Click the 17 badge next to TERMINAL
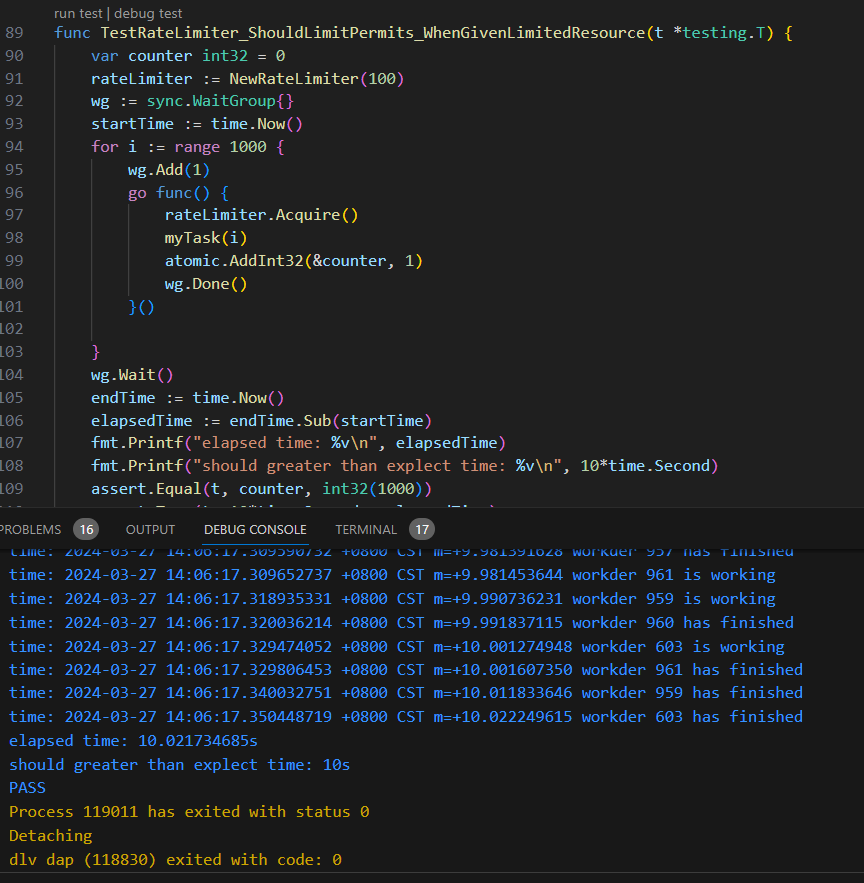Screen dimensions: 864x883 [x=422, y=529]
